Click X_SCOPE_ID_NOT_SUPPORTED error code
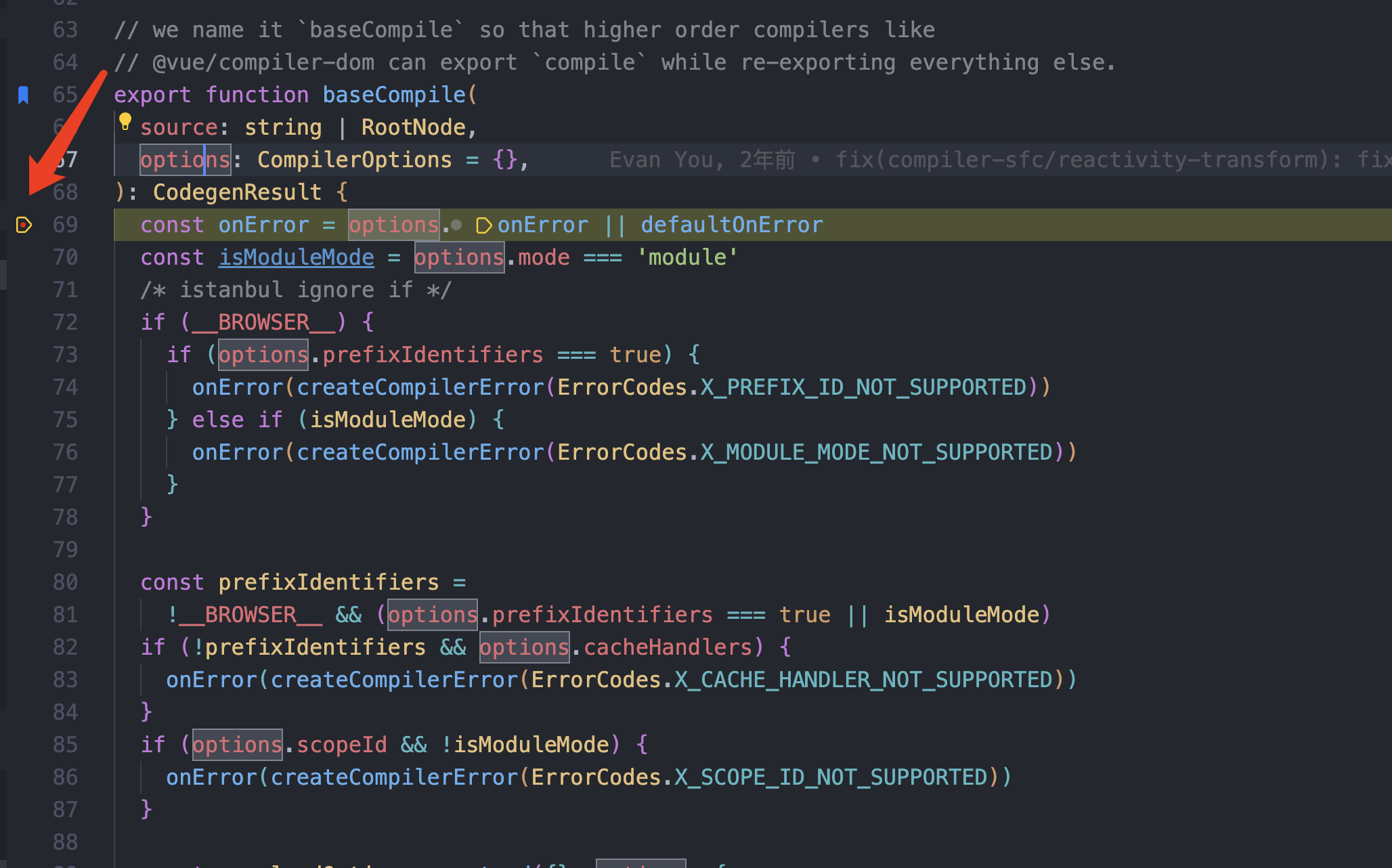Screen dimensions: 1392x868 click(x=831, y=777)
